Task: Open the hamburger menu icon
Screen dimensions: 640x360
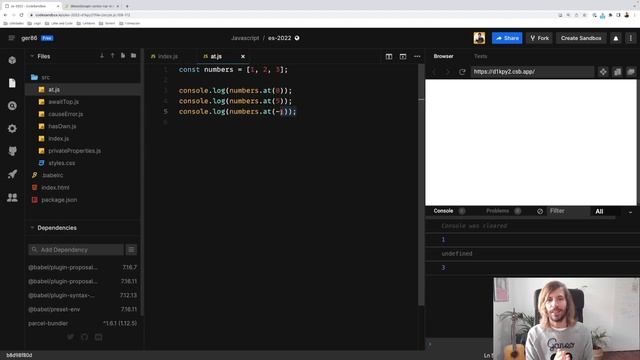Action: point(11,38)
